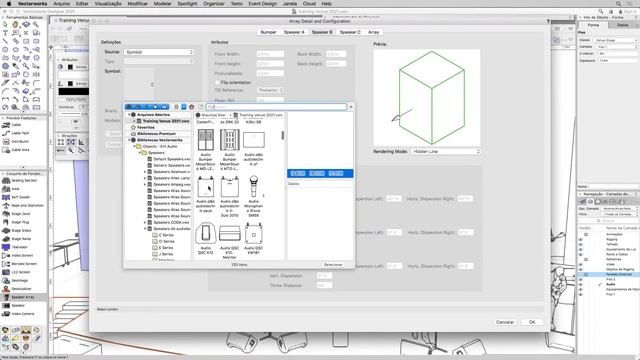Pick the Audio Bumper MeyerSound MG-LE symbol
640x360 pixels.
point(206,149)
